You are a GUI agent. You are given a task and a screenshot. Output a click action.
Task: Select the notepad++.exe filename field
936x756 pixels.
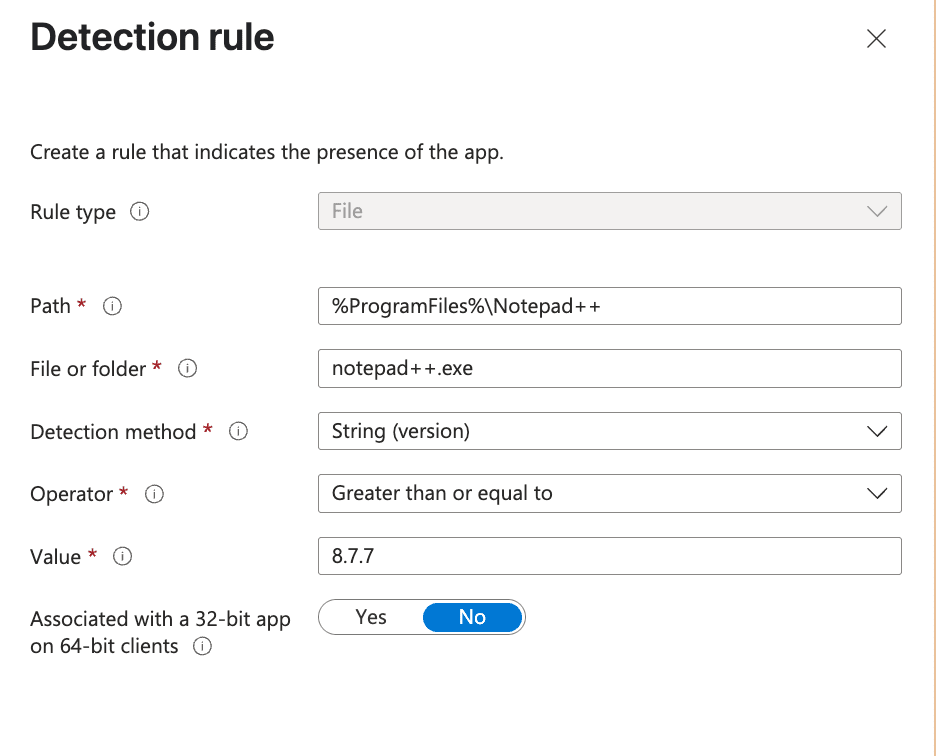(610, 368)
